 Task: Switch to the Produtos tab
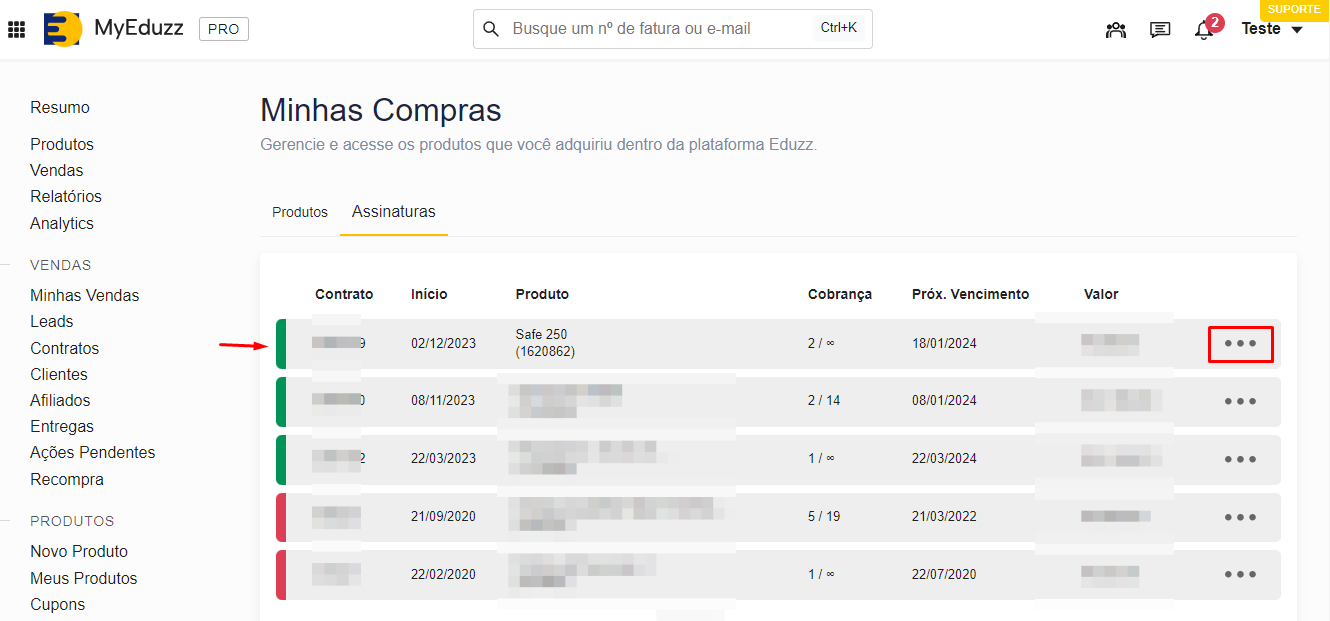[300, 212]
